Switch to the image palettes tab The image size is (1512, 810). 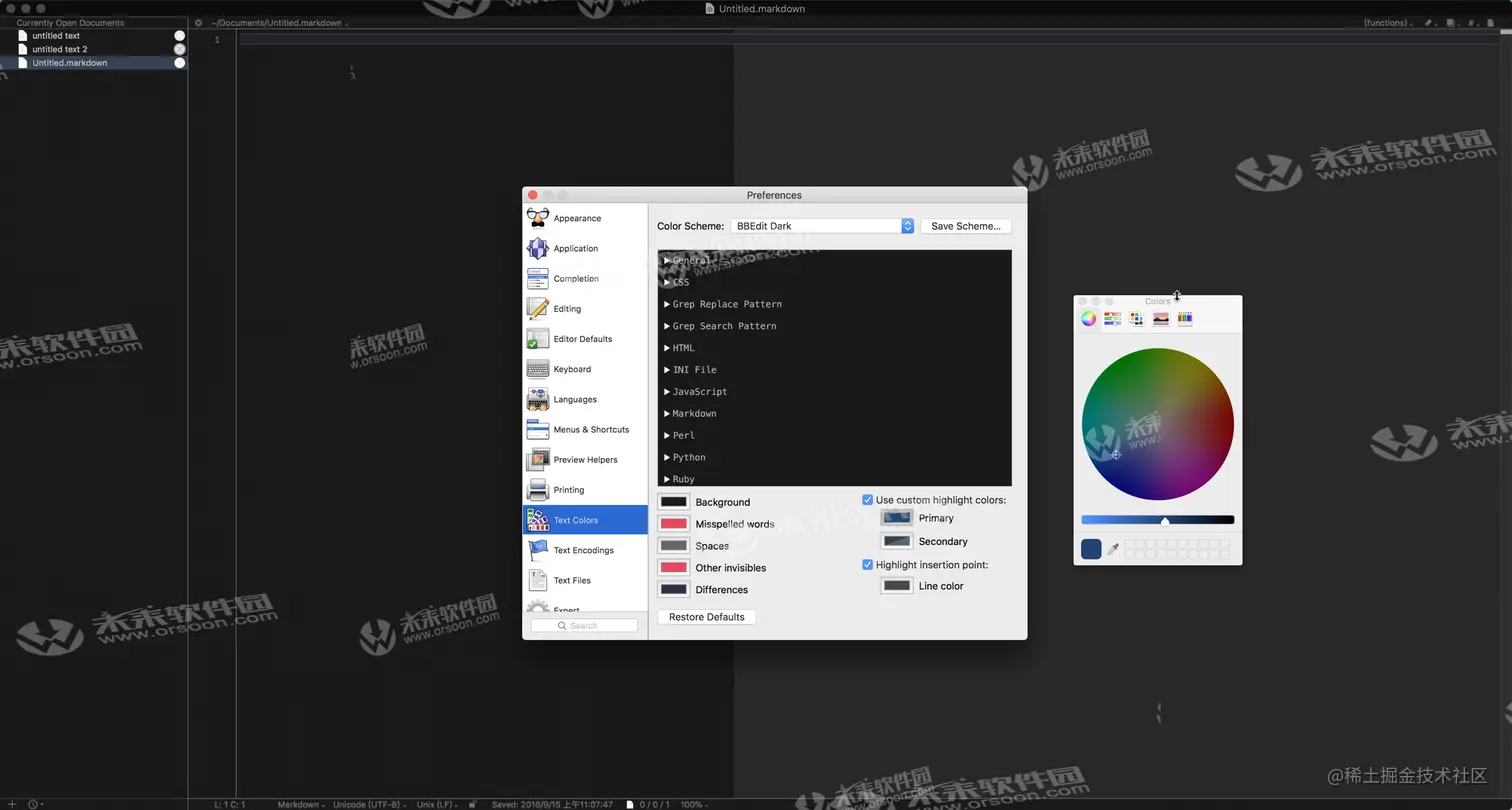[x=1161, y=319]
